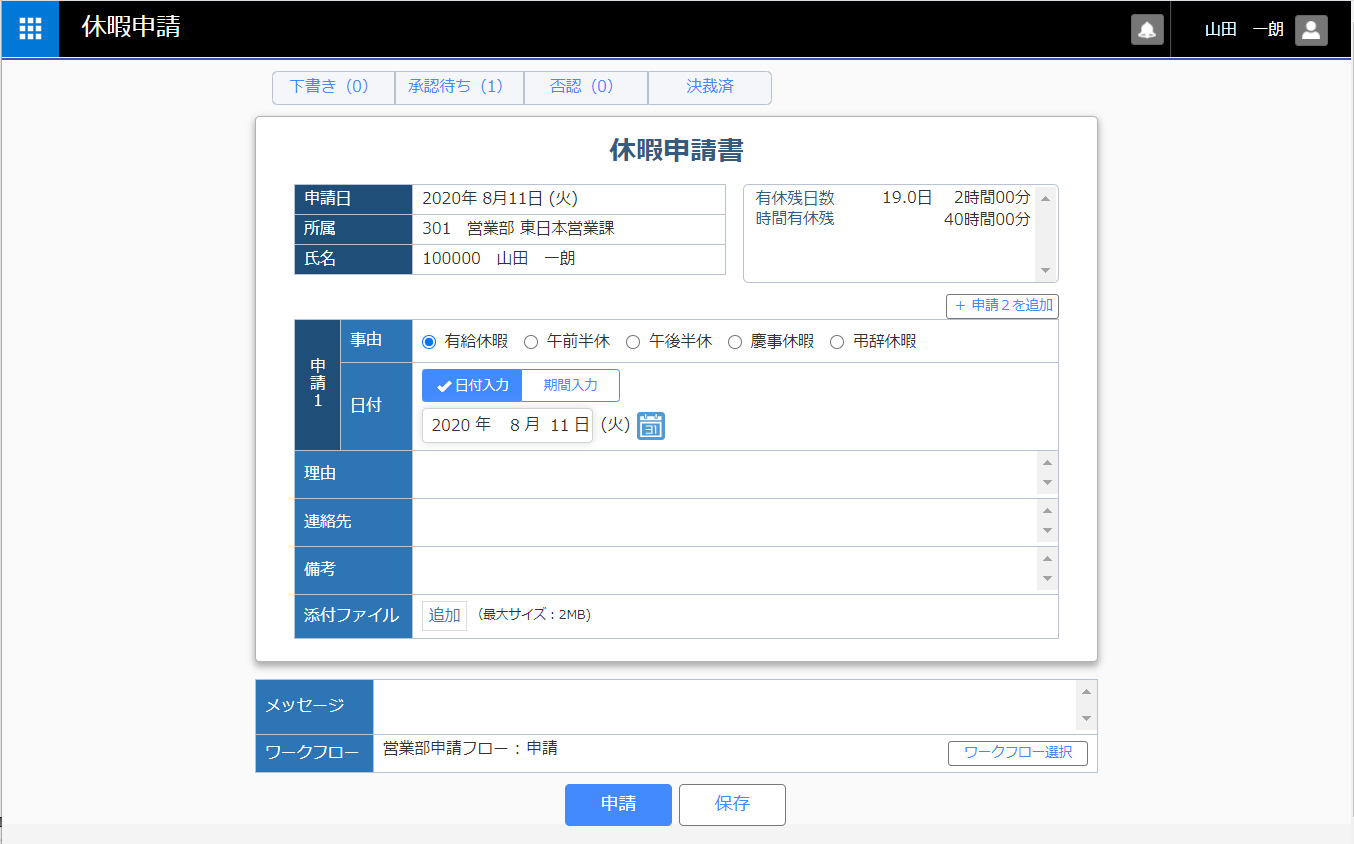1354x844 pixels.
Task: Click the notification bell icon
Action: pyautogui.click(x=1147, y=30)
